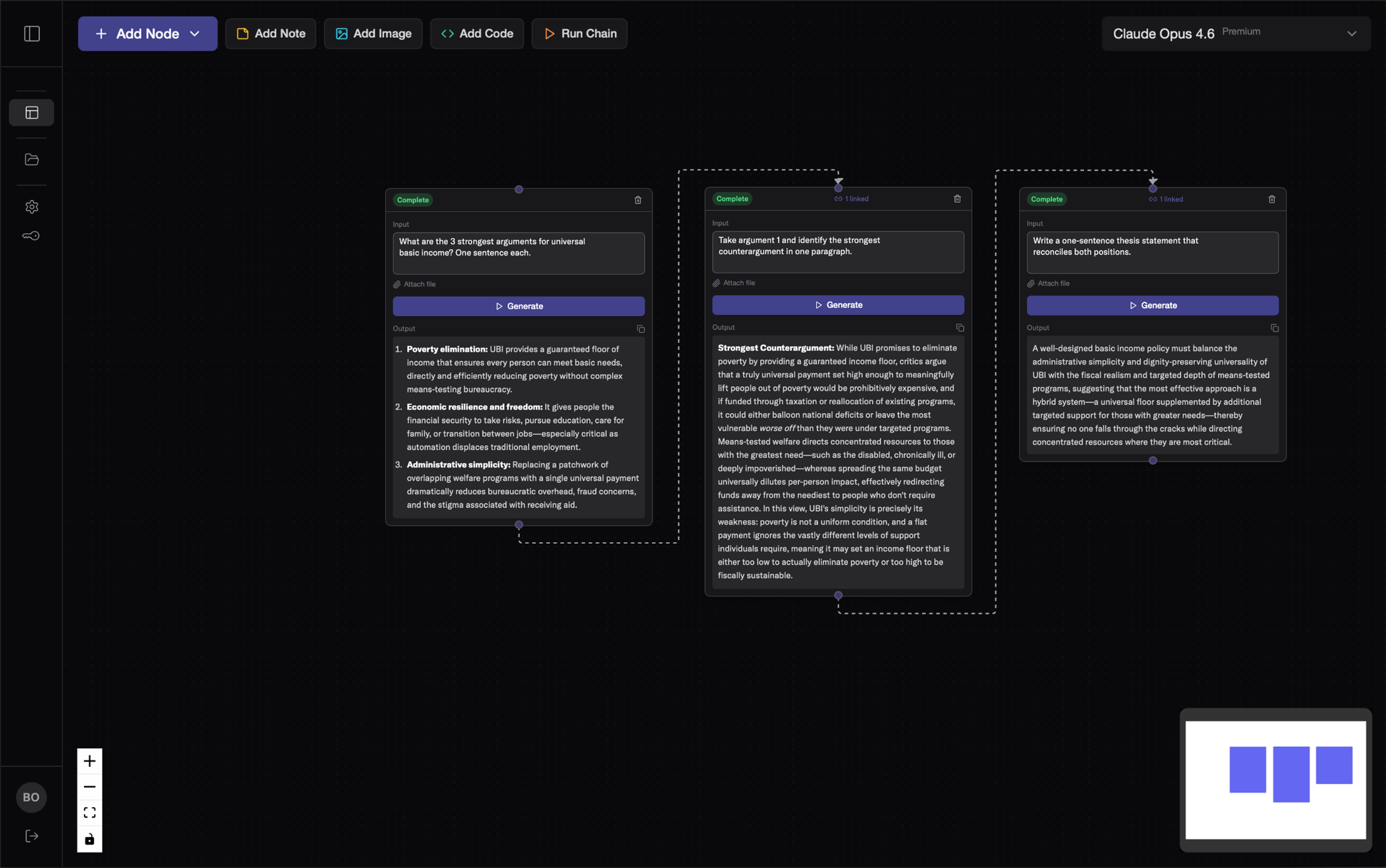Open the folder icon in sidebar
Image resolution: width=1386 pixels, height=868 pixels.
tap(32, 160)
